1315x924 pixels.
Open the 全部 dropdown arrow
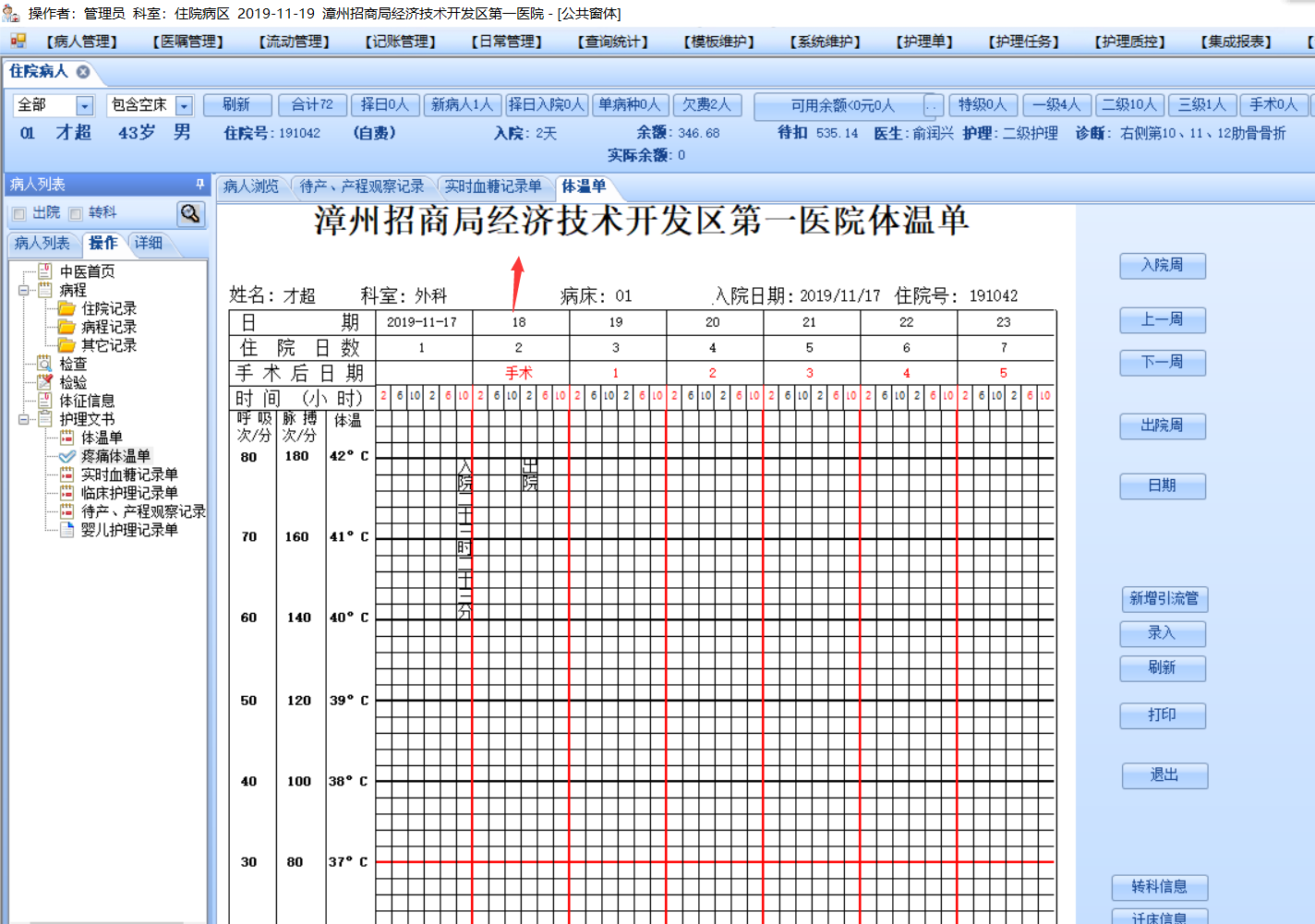[x=85, y=106]
